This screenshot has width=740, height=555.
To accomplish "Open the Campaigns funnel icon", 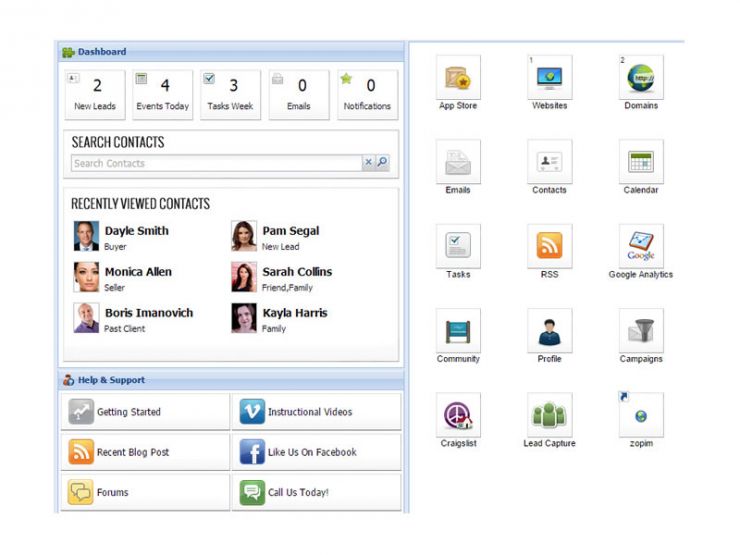I will point(641,331).
